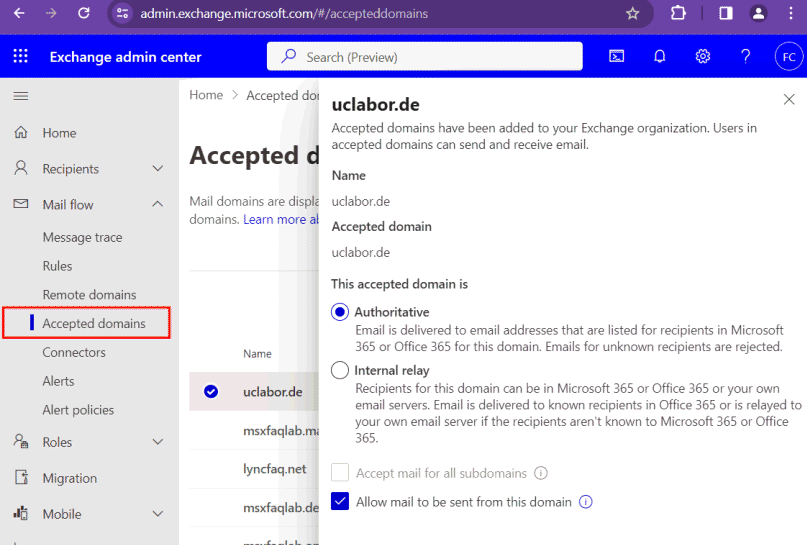Open the settings gear in header
This screenshot has height=545, width=807.
click(x=703, y=56)
